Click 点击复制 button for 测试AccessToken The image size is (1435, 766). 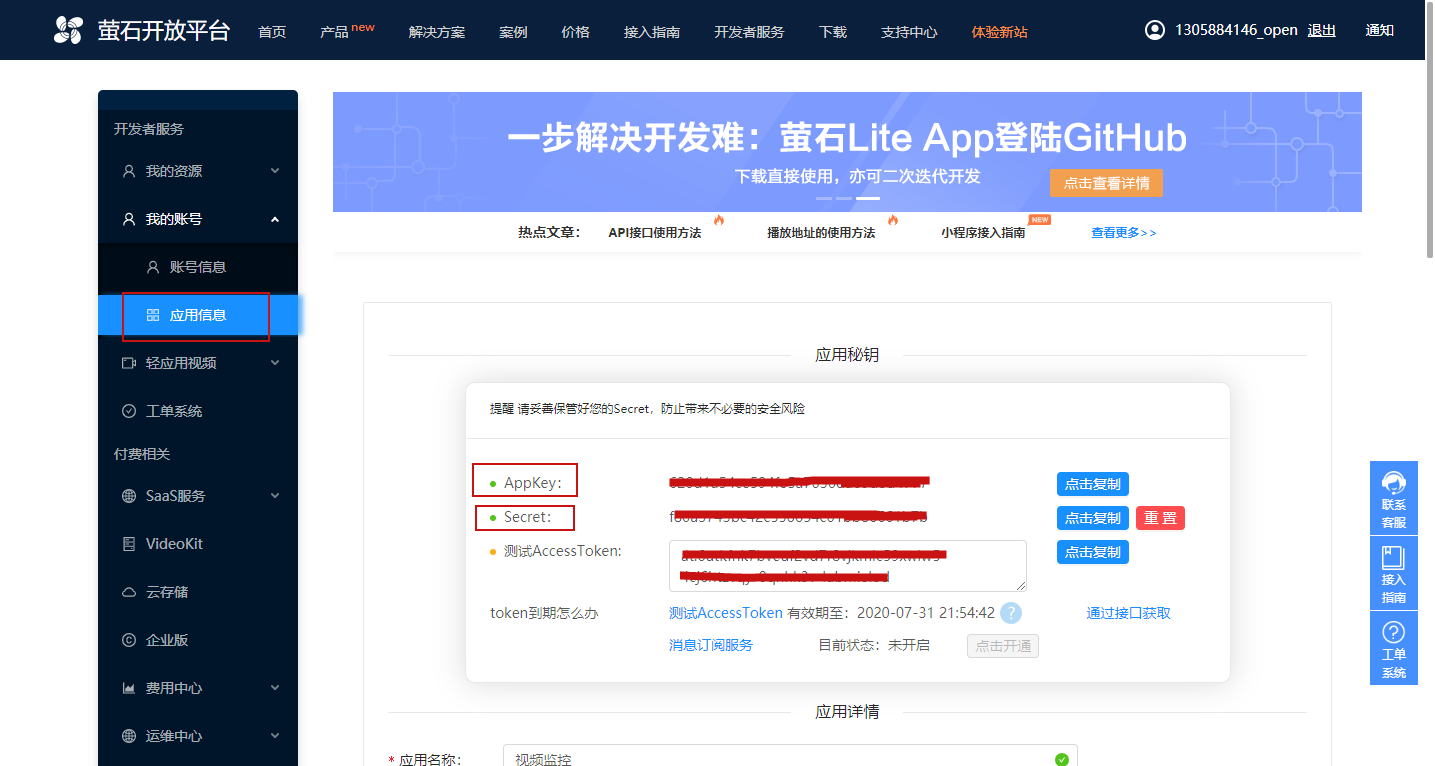1093,552
